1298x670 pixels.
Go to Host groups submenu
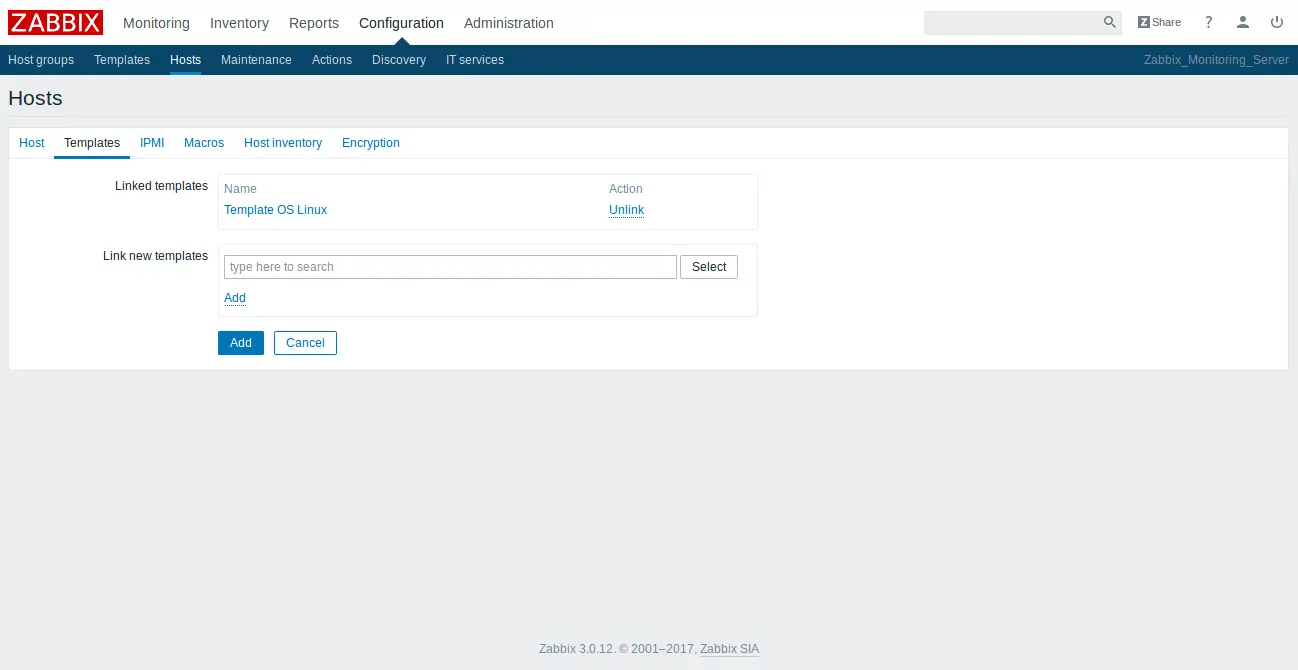(41, 60)
